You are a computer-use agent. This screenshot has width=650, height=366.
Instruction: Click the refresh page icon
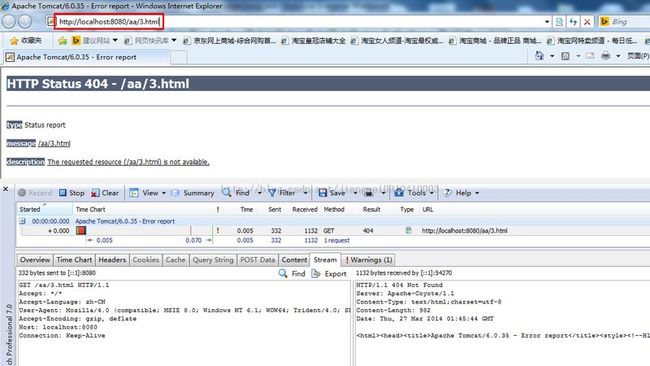click(573, 22)
